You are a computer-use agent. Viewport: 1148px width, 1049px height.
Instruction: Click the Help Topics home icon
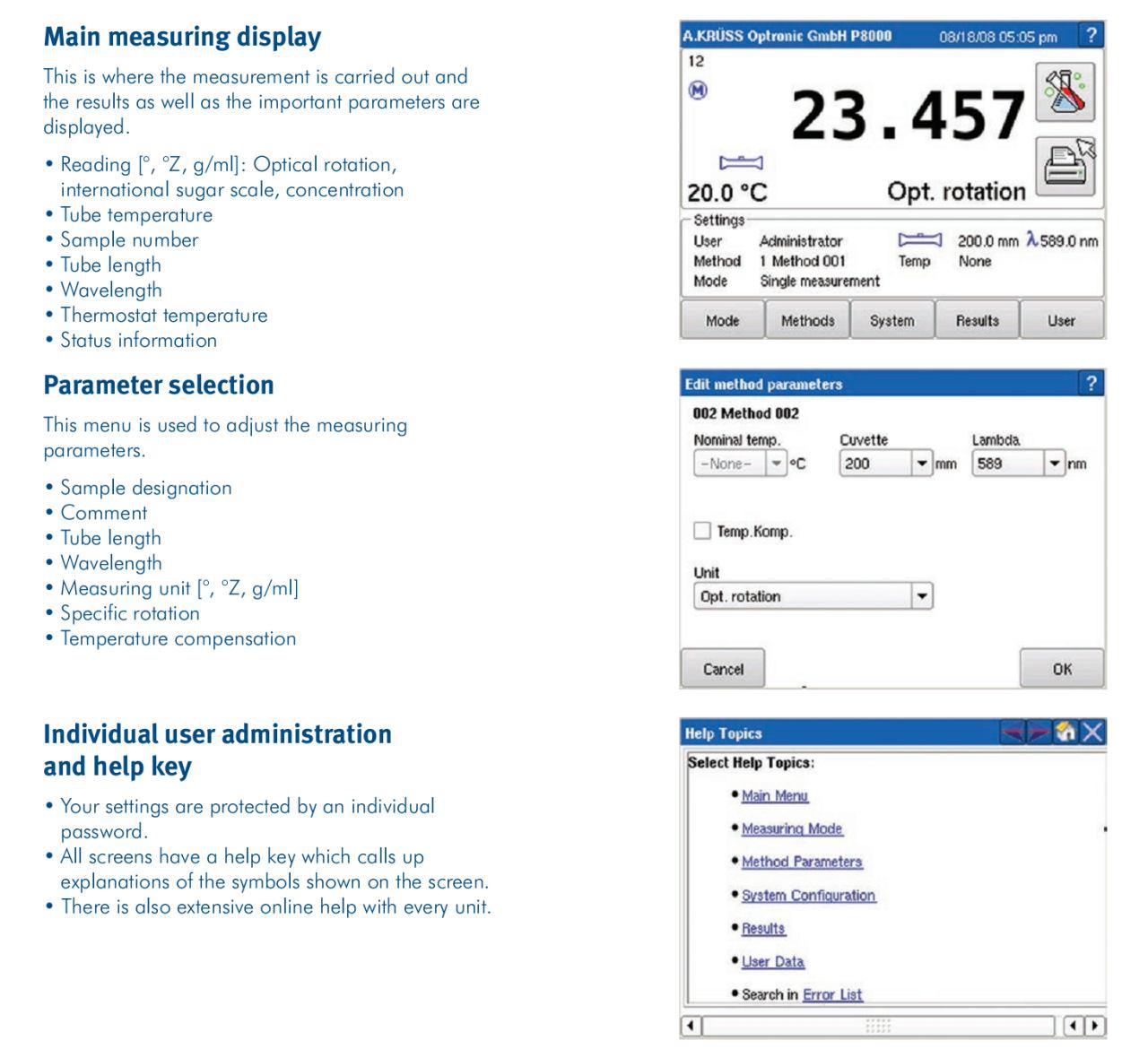[1065, 733]
